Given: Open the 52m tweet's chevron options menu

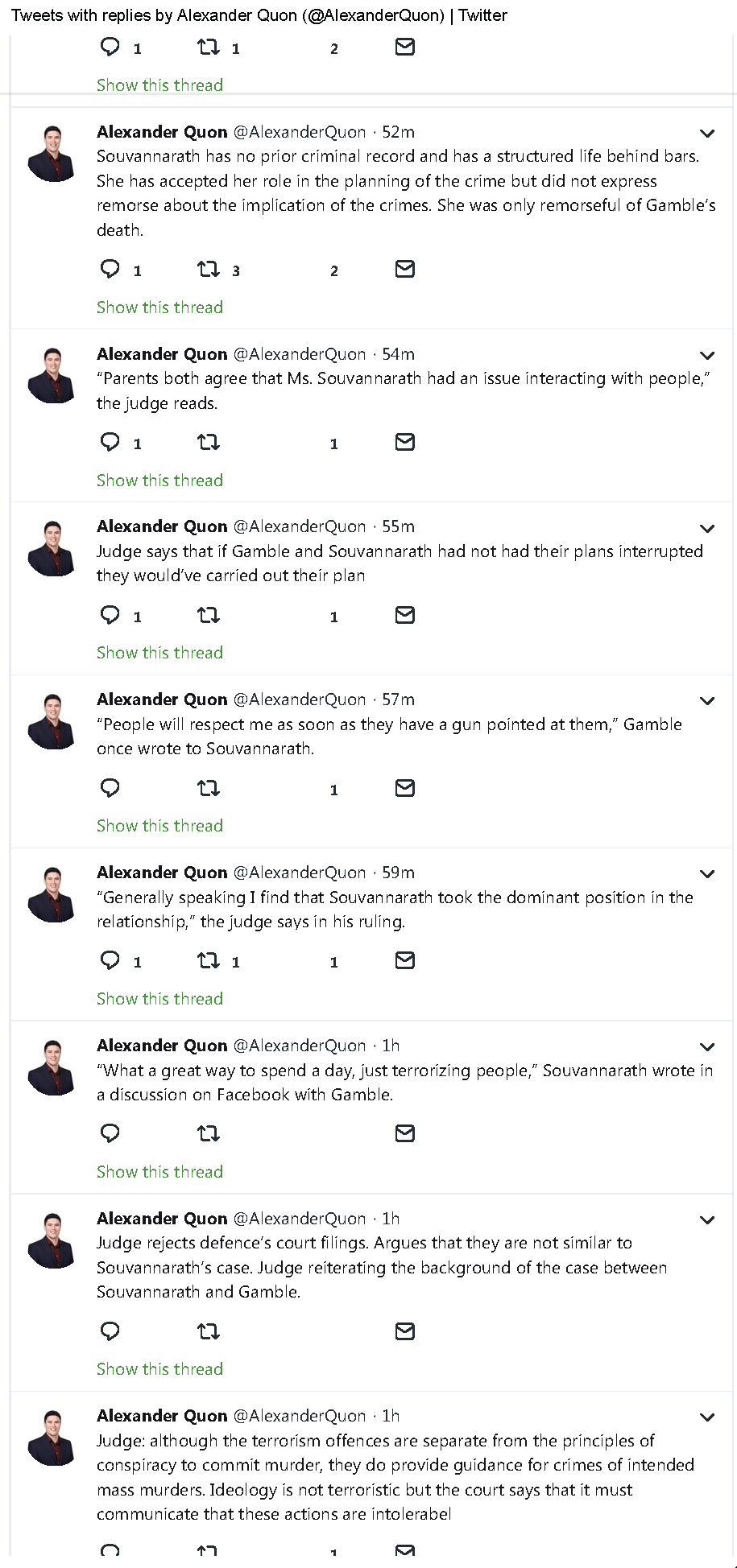Looking at the screenshot, I should pyautogui.click(x=707, y=134).
